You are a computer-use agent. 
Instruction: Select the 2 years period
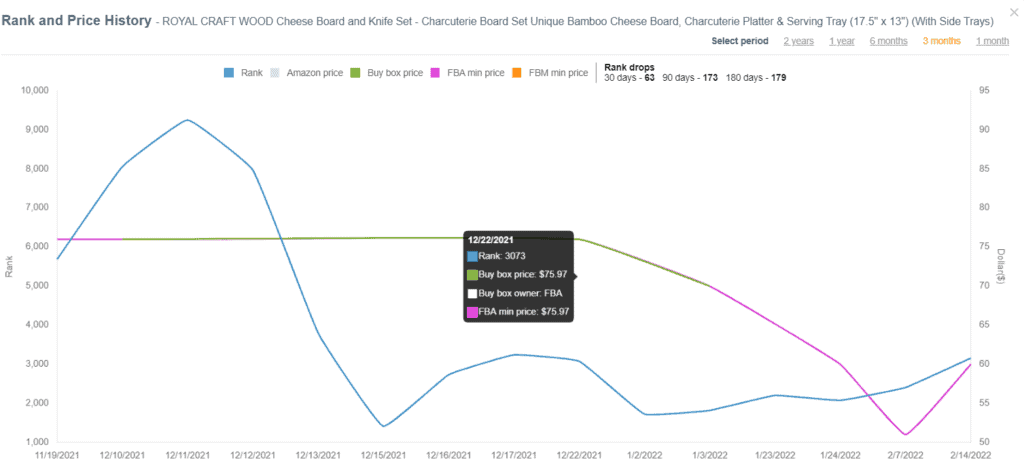[x=799, y=41]
